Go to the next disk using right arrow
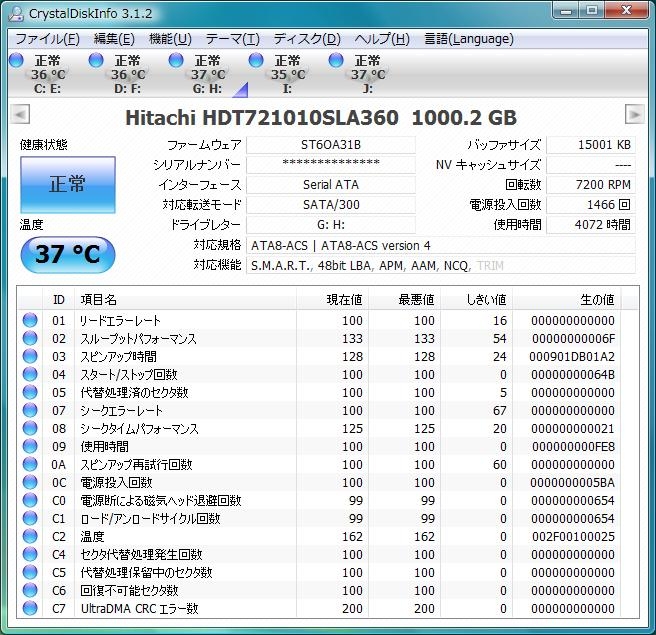Viewport: 656px width, 635px height. tap(634, 114)
